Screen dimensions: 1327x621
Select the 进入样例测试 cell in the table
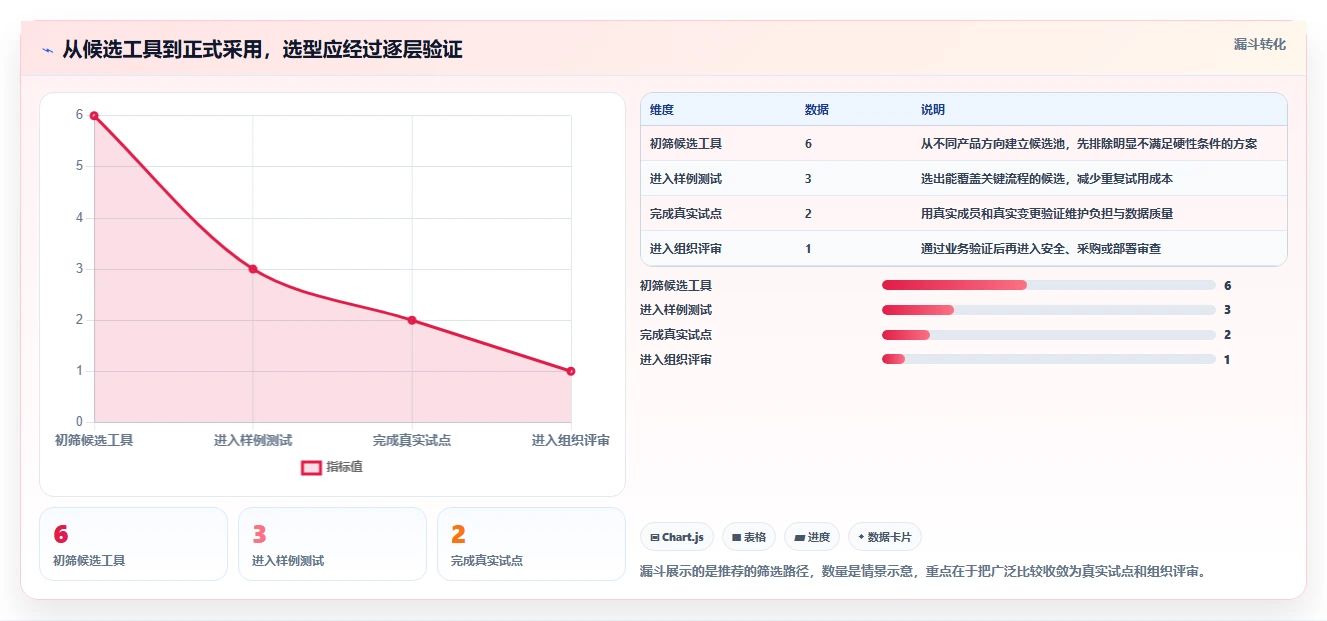tap(686, 179)
